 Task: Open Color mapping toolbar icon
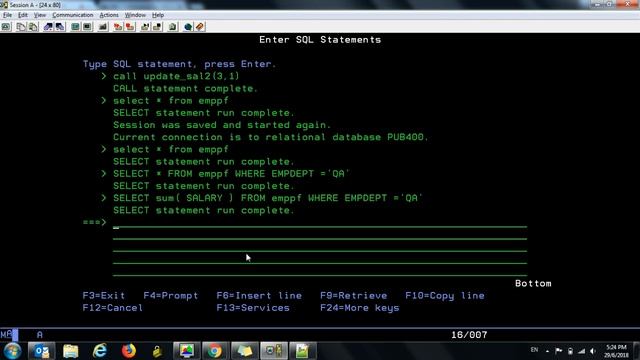click(87, 27)
